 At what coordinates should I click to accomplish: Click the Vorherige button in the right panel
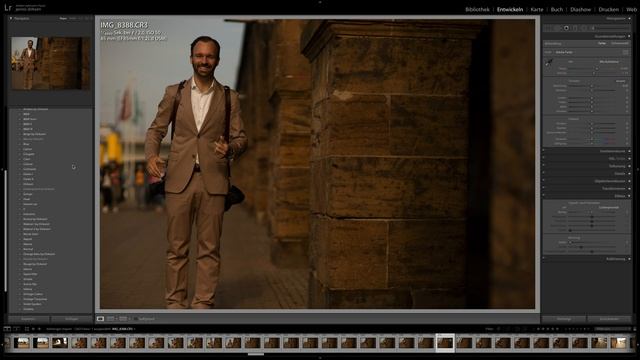tap(564, 319)
